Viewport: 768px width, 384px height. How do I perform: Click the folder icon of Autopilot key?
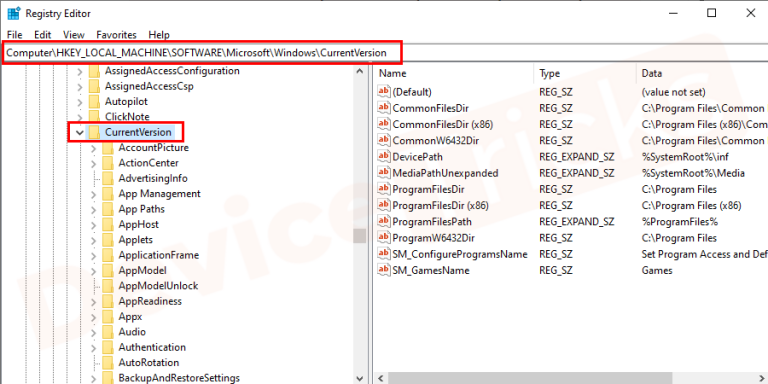pos(94,101)
